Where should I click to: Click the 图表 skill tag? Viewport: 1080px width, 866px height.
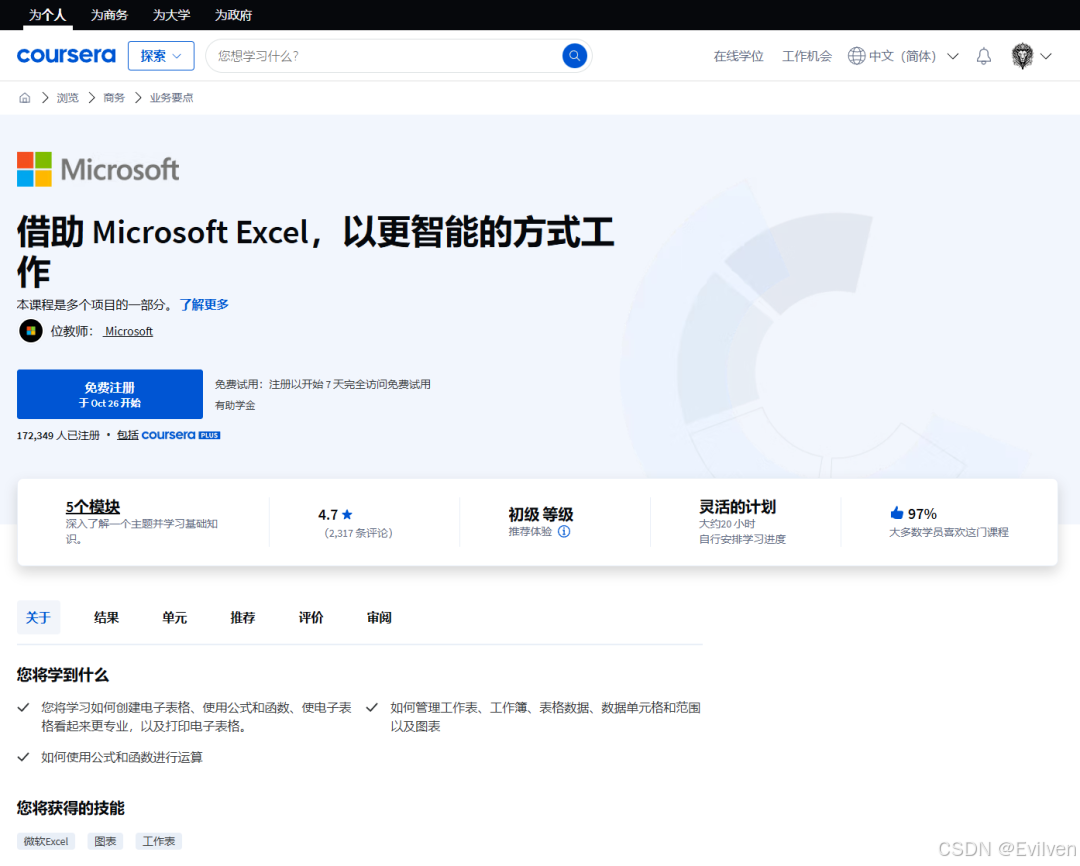(x=105, y=841)
